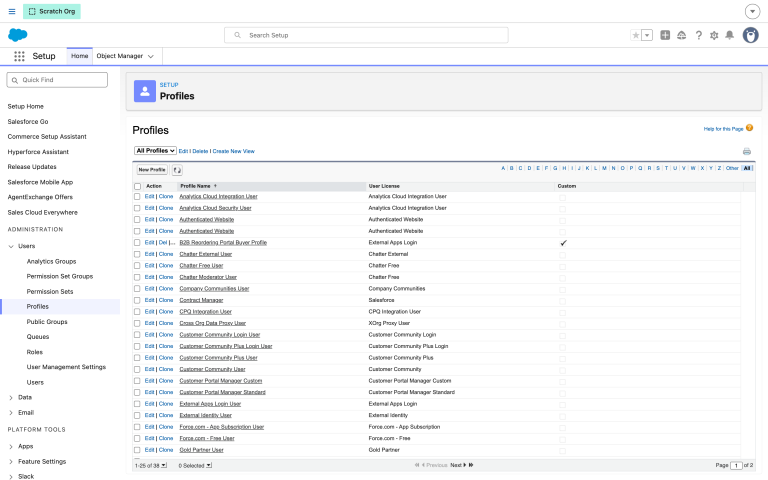This screenshot has height=480, width=768.
Task: Open the Chatter External User profile
Action: pyautogui.click(x=206, y=254)
